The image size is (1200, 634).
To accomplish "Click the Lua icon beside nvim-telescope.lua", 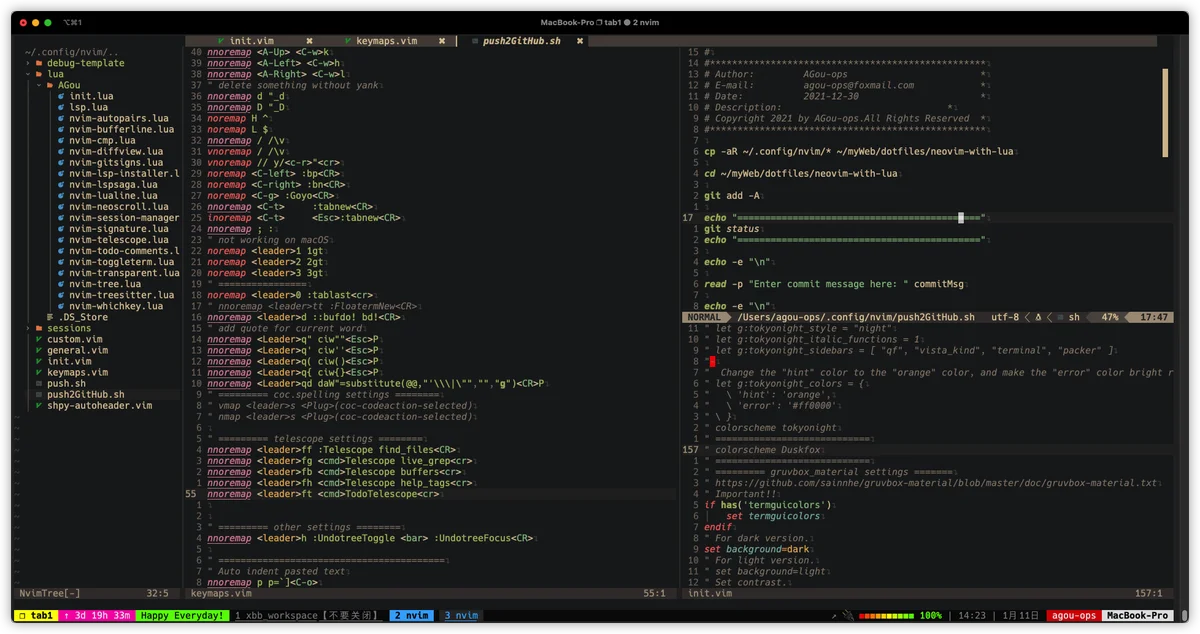I will tap(61, 240).
